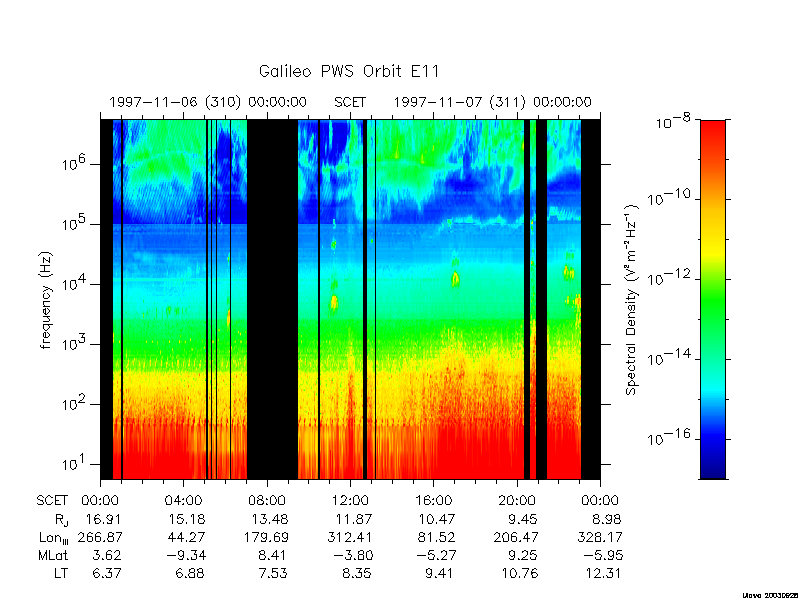
Task: Click the SCET time value 04:00
Action: click(x=184, y=501)
